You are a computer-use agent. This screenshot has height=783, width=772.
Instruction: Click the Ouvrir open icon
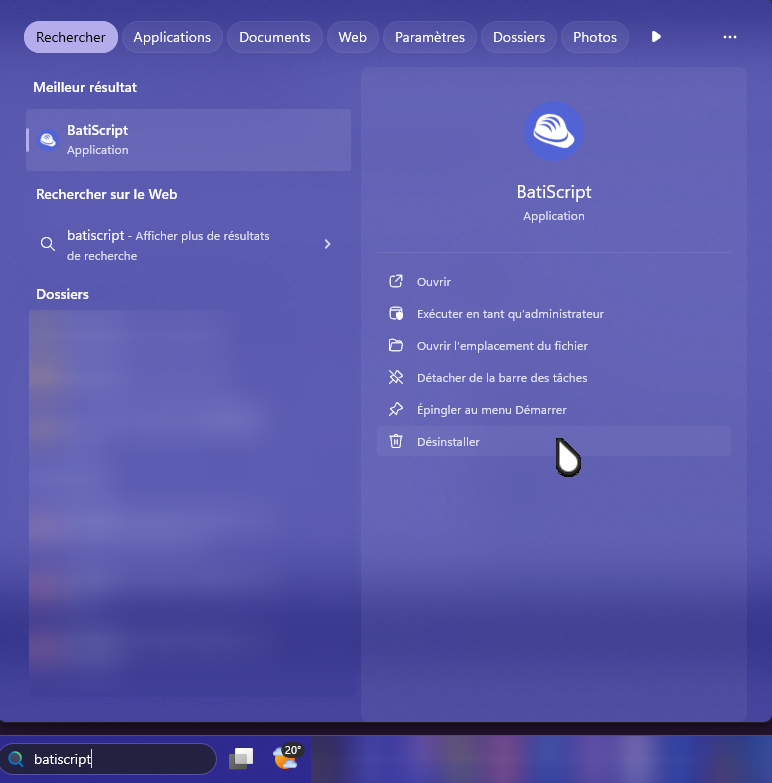(396, 282)
